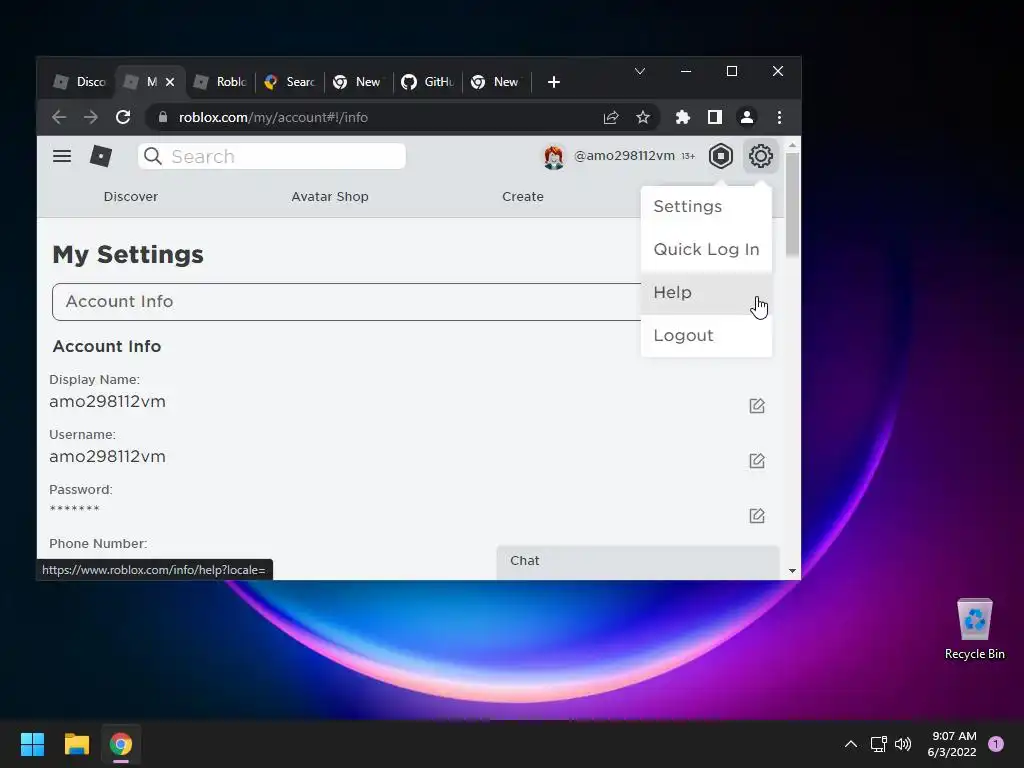Open the network status tray icon
Viewport: 1024px width, 768px height.
(x=878, y=744)
